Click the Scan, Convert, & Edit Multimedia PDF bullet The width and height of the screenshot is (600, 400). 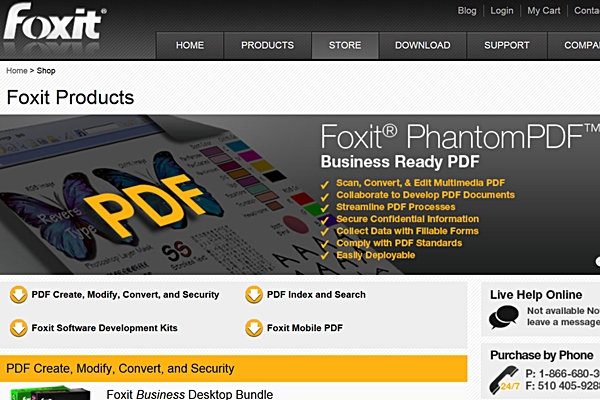point(421,183)
